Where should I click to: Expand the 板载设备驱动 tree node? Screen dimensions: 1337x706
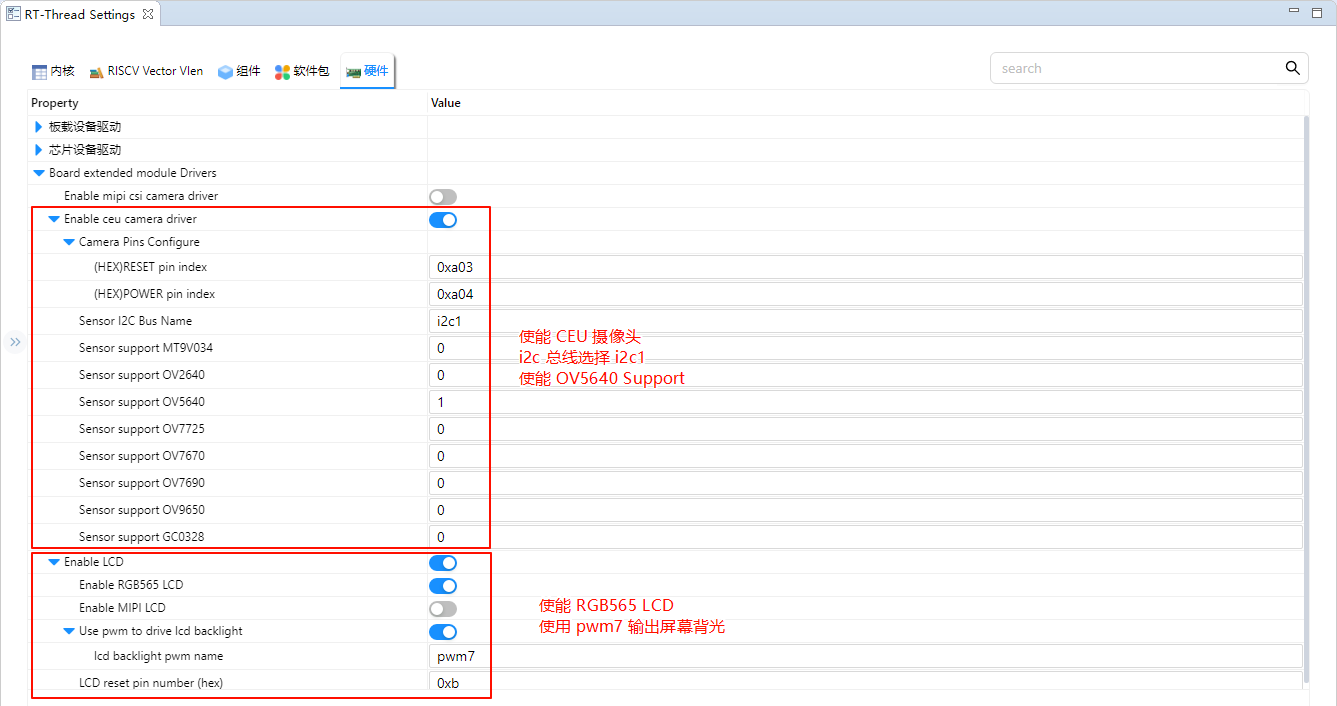(39, 127)
